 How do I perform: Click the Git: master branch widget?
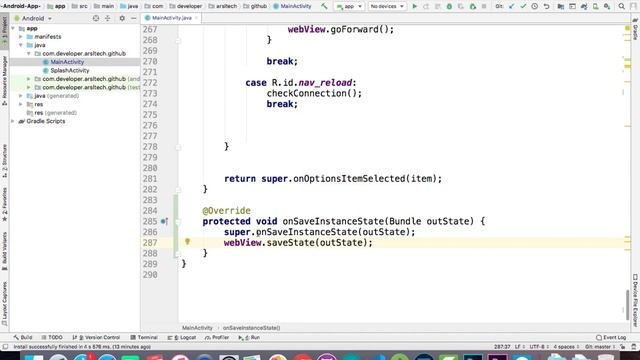pos(600,347)
